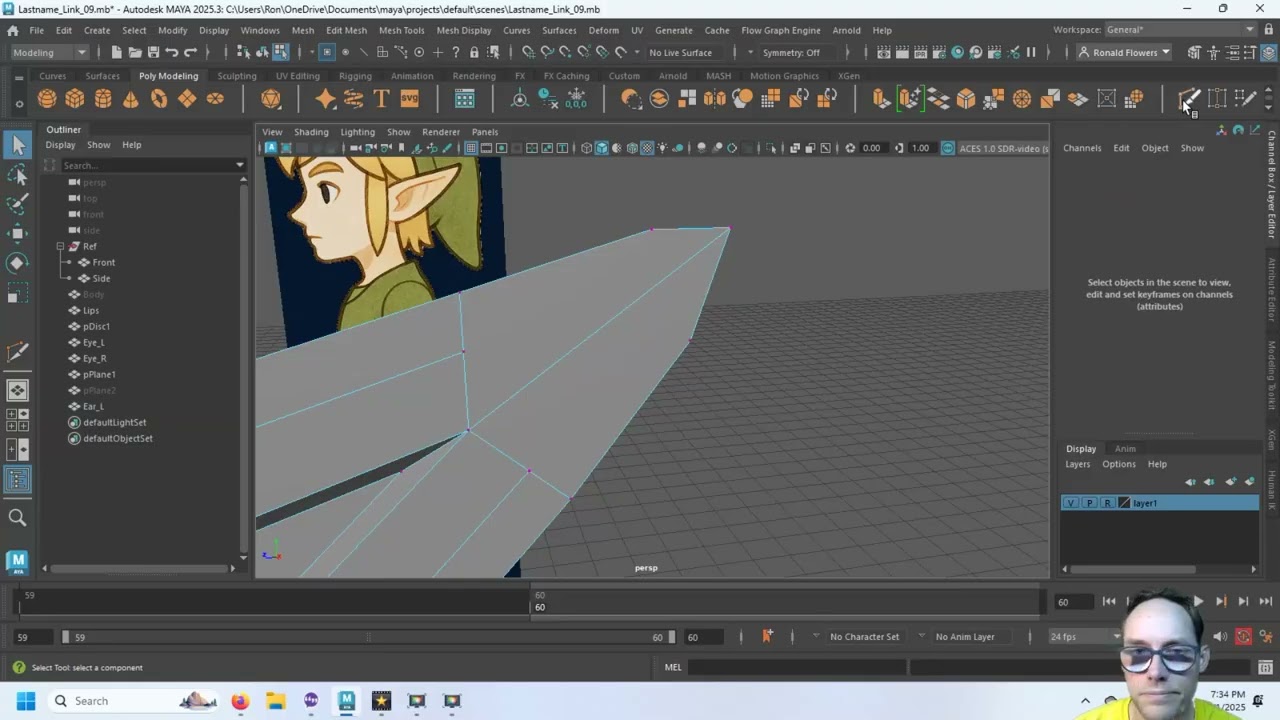Toggle select by component type mode
Viewport: 1280px width, 720px height.
tap(281, 52)
